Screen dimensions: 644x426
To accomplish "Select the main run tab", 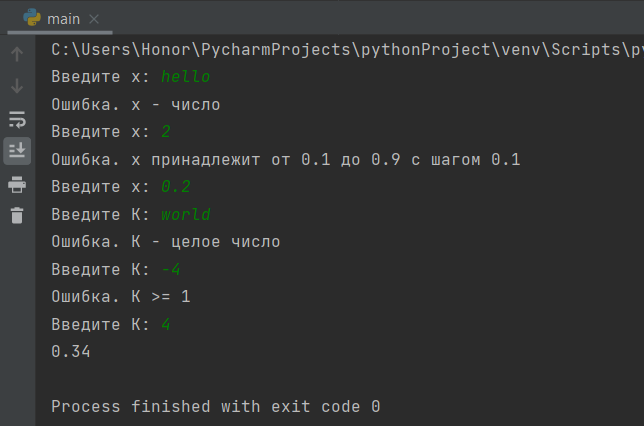I will coord(60,19).
